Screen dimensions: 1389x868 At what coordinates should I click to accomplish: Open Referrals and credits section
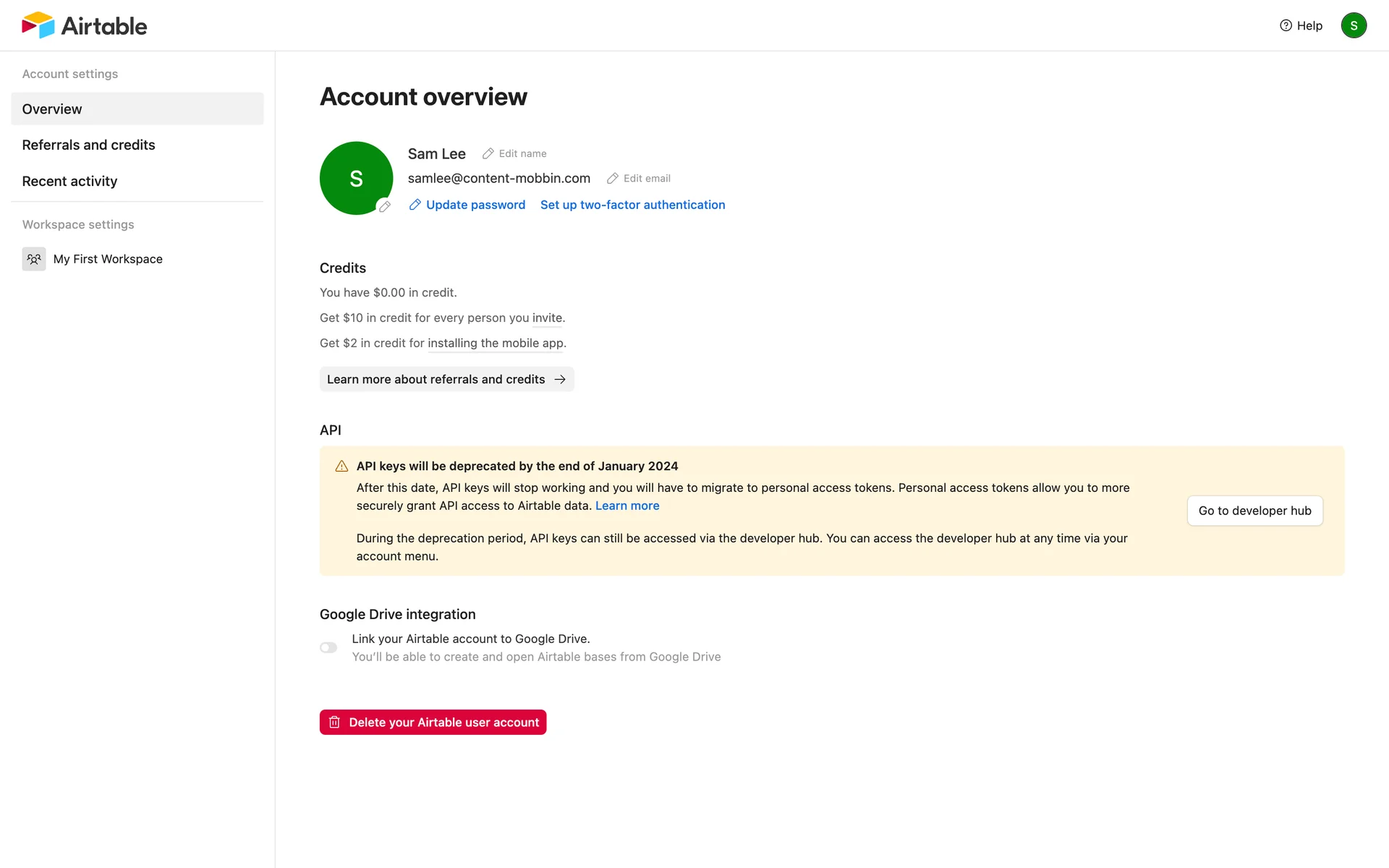pyautogui.click(x=88, y=145)
